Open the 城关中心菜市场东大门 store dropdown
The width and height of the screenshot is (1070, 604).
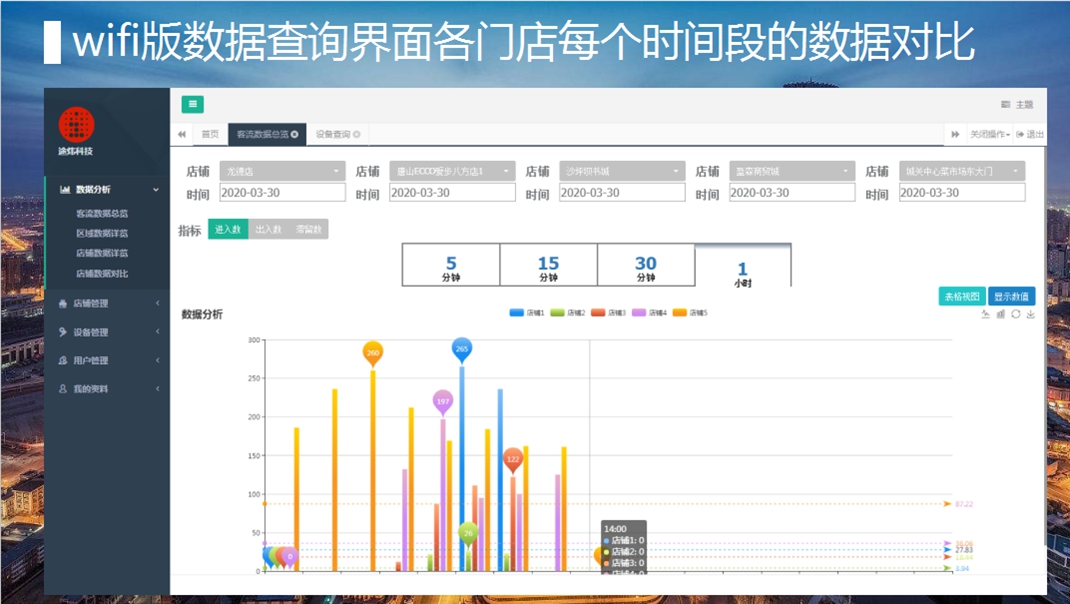coord(962,171)
